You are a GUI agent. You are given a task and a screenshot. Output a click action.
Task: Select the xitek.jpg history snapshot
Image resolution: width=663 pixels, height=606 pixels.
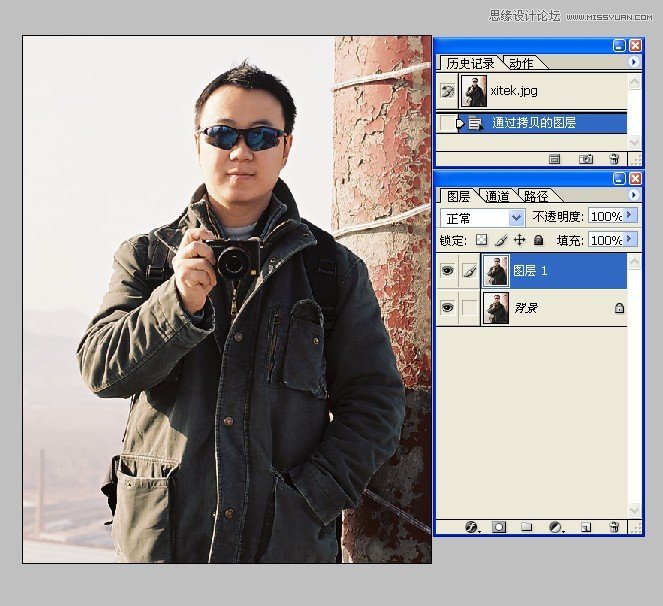(x=514, y=91)
